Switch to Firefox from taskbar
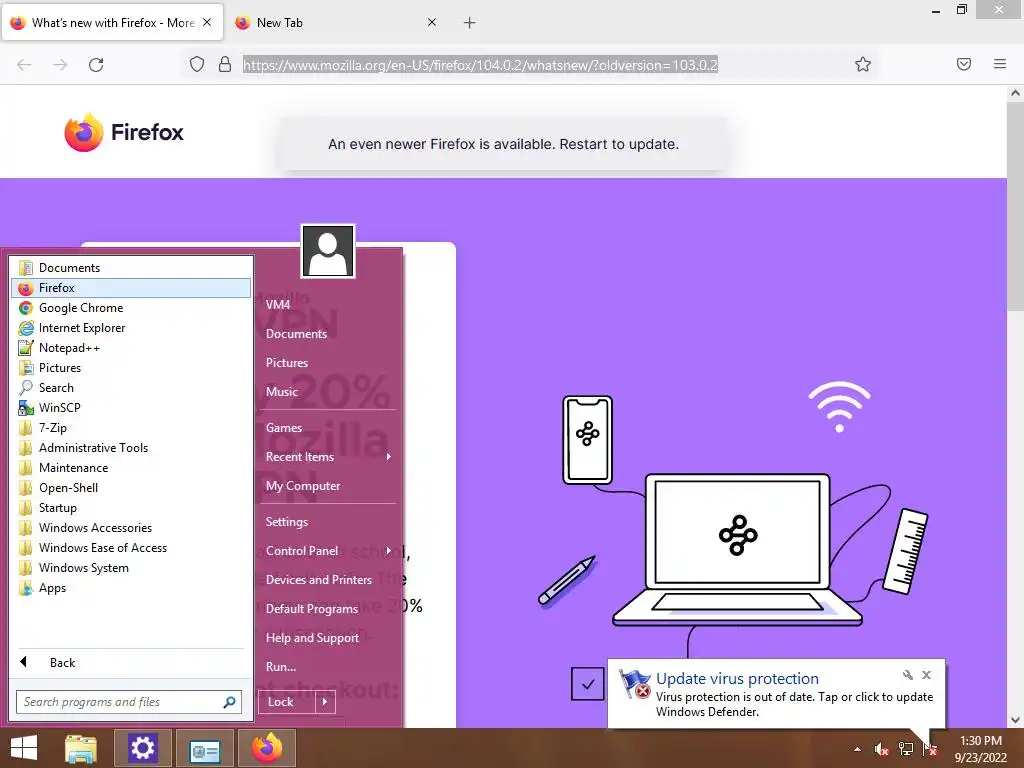The image size is (1024, 768). [266, 748]
